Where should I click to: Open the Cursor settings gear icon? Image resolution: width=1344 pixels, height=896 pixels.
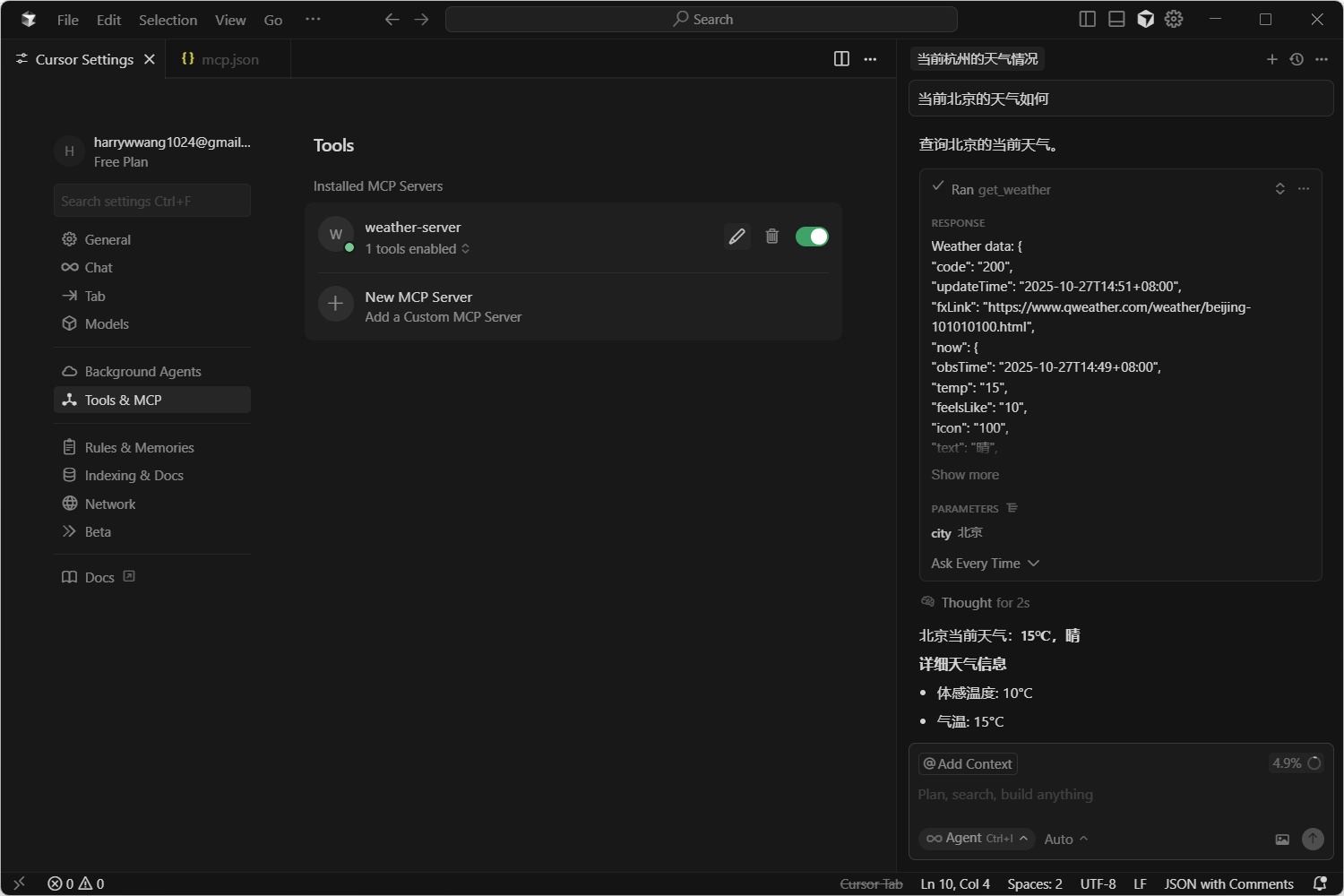pyautogui.click(x=1174, y=19)
